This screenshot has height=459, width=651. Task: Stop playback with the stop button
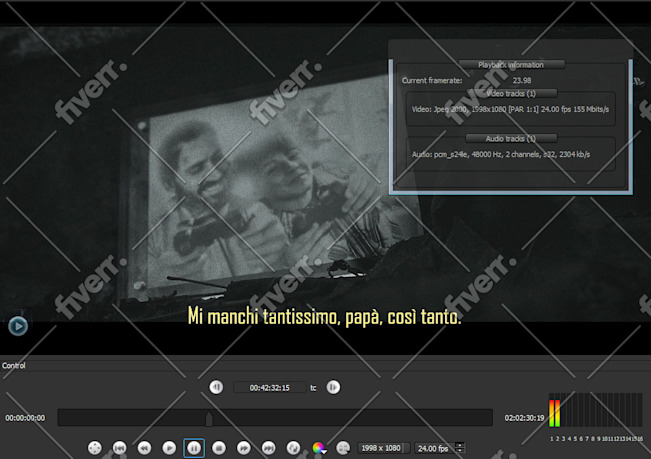(219, 448)
